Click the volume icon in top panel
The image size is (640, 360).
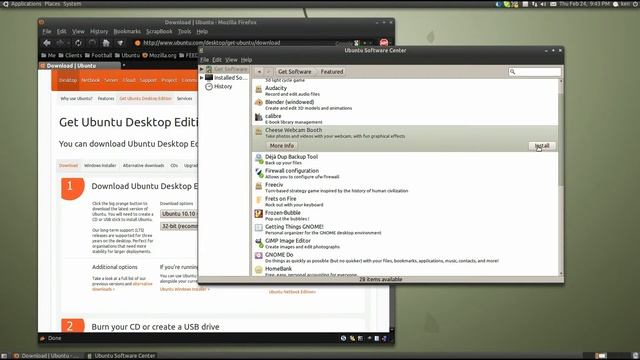coord(543,4)
